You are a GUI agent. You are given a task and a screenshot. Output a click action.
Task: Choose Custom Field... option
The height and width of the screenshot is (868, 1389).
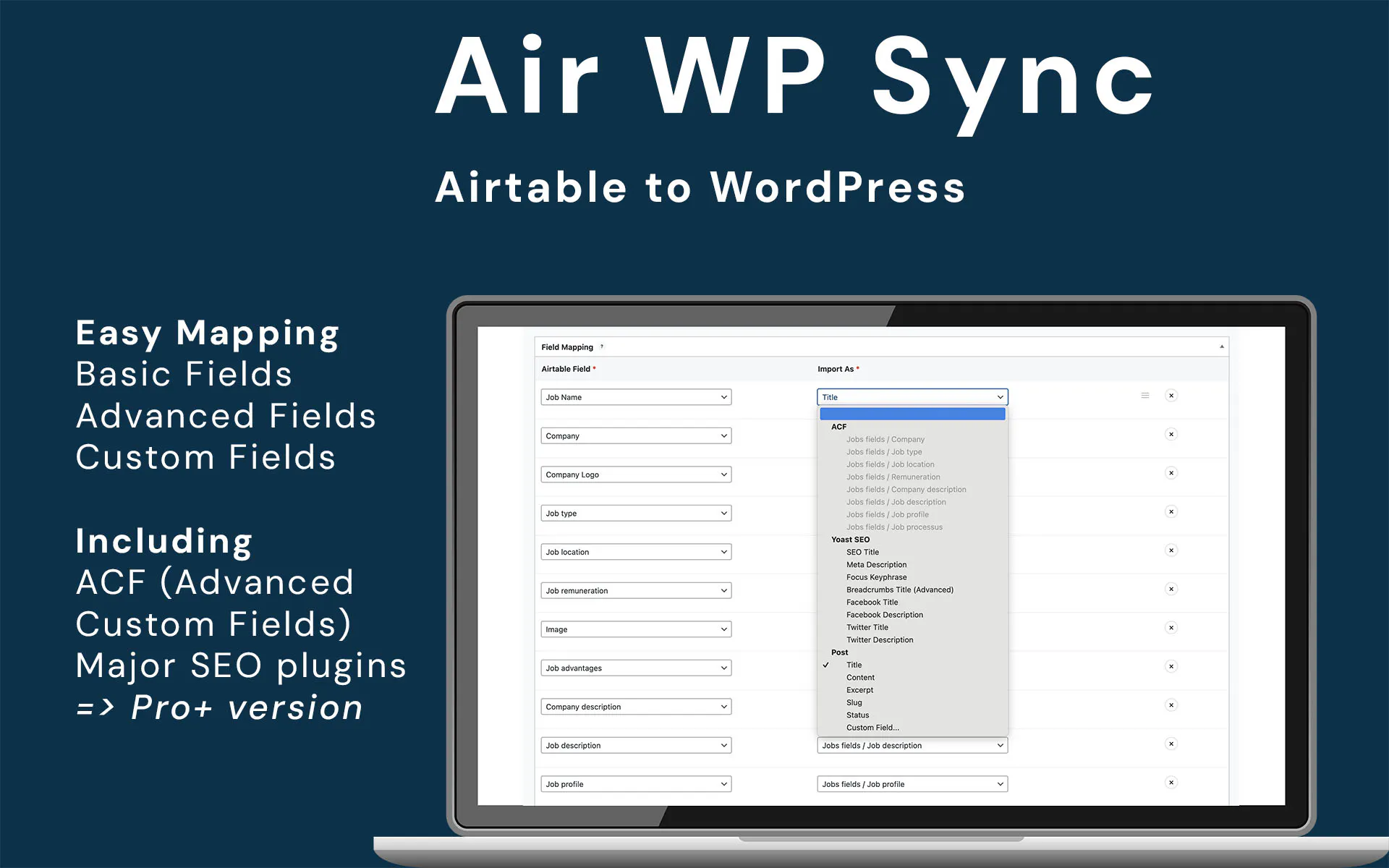872,728
